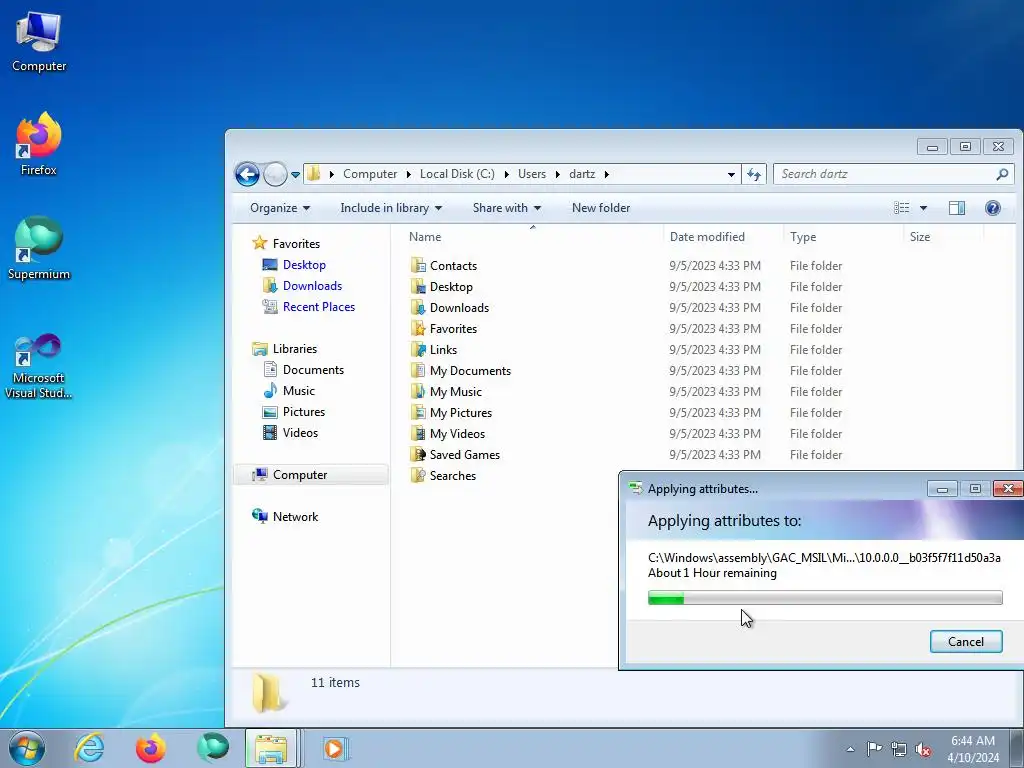Open the Share with menu
Image resolution: width=1024 pixels, height=768 pixels.
(507, 208)
